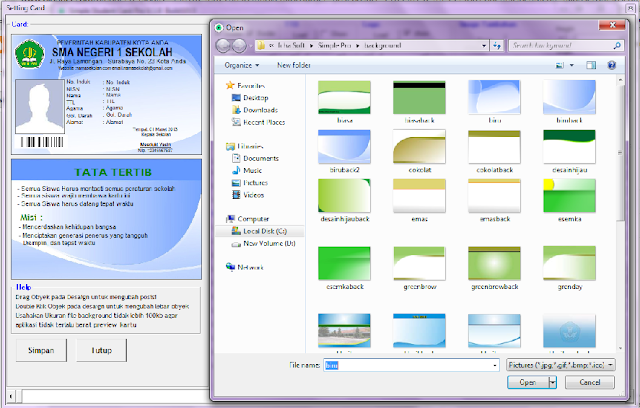Click the file list scrollbar up arrow
This screenshot has width=640, height=408.
[x=620, y=80]
